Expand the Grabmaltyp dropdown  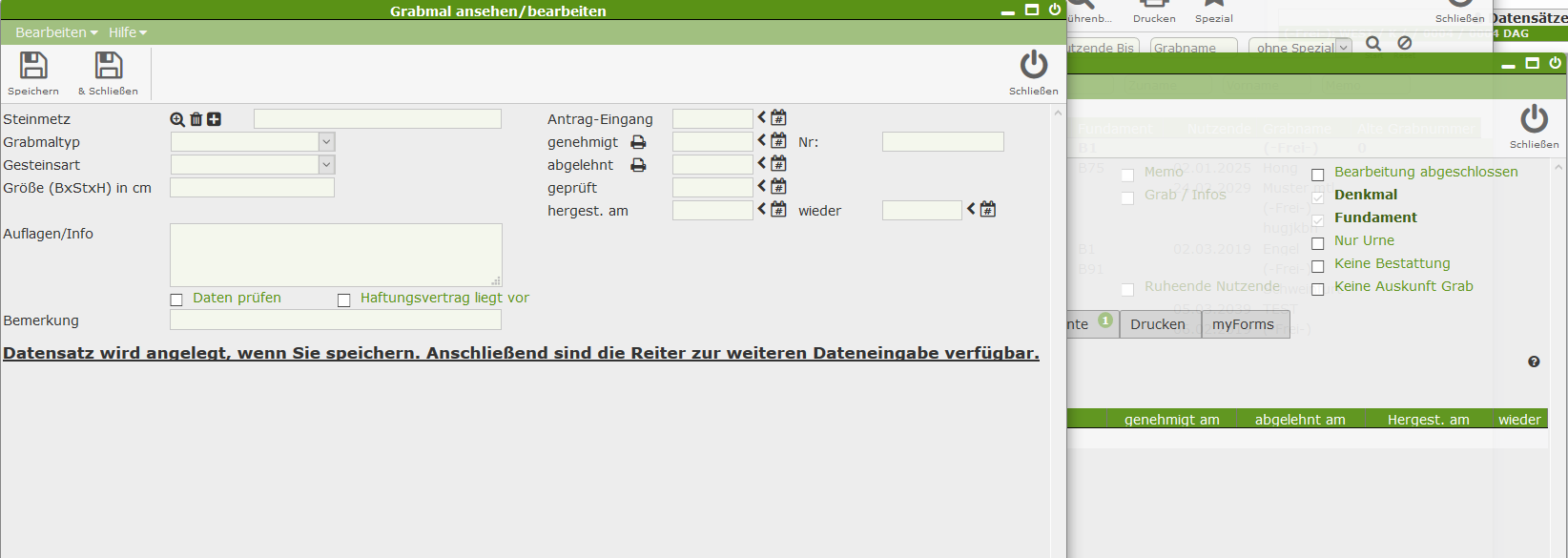tap(326, 142)
